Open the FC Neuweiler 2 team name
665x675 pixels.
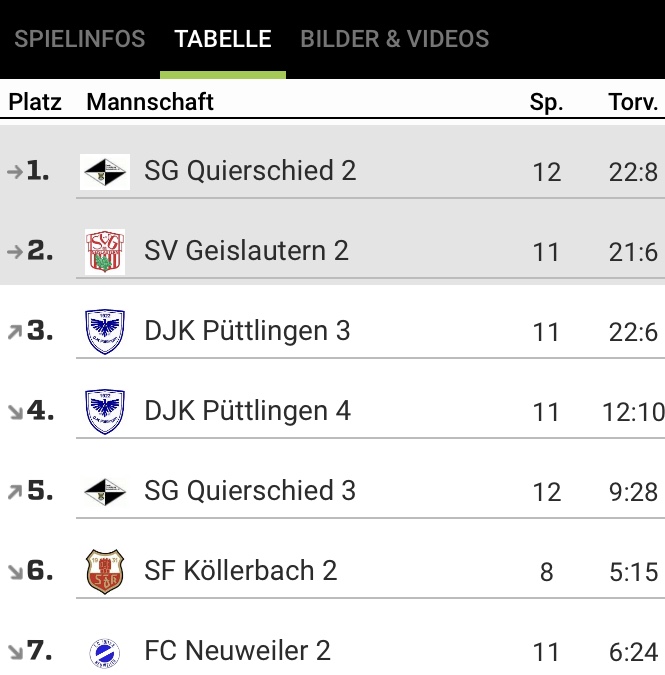237,651
